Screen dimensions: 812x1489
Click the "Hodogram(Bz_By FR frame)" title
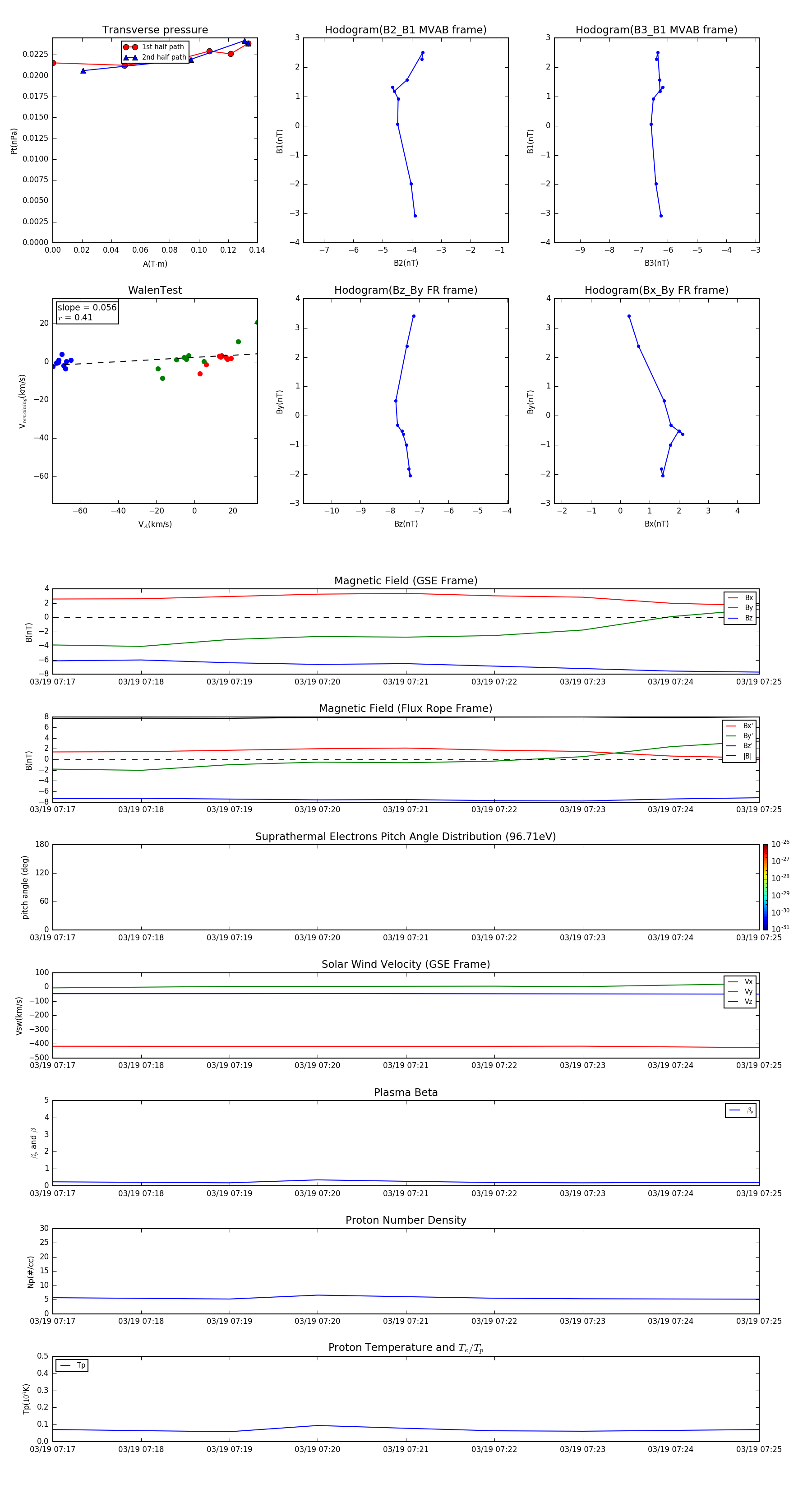tap(406, 290)
